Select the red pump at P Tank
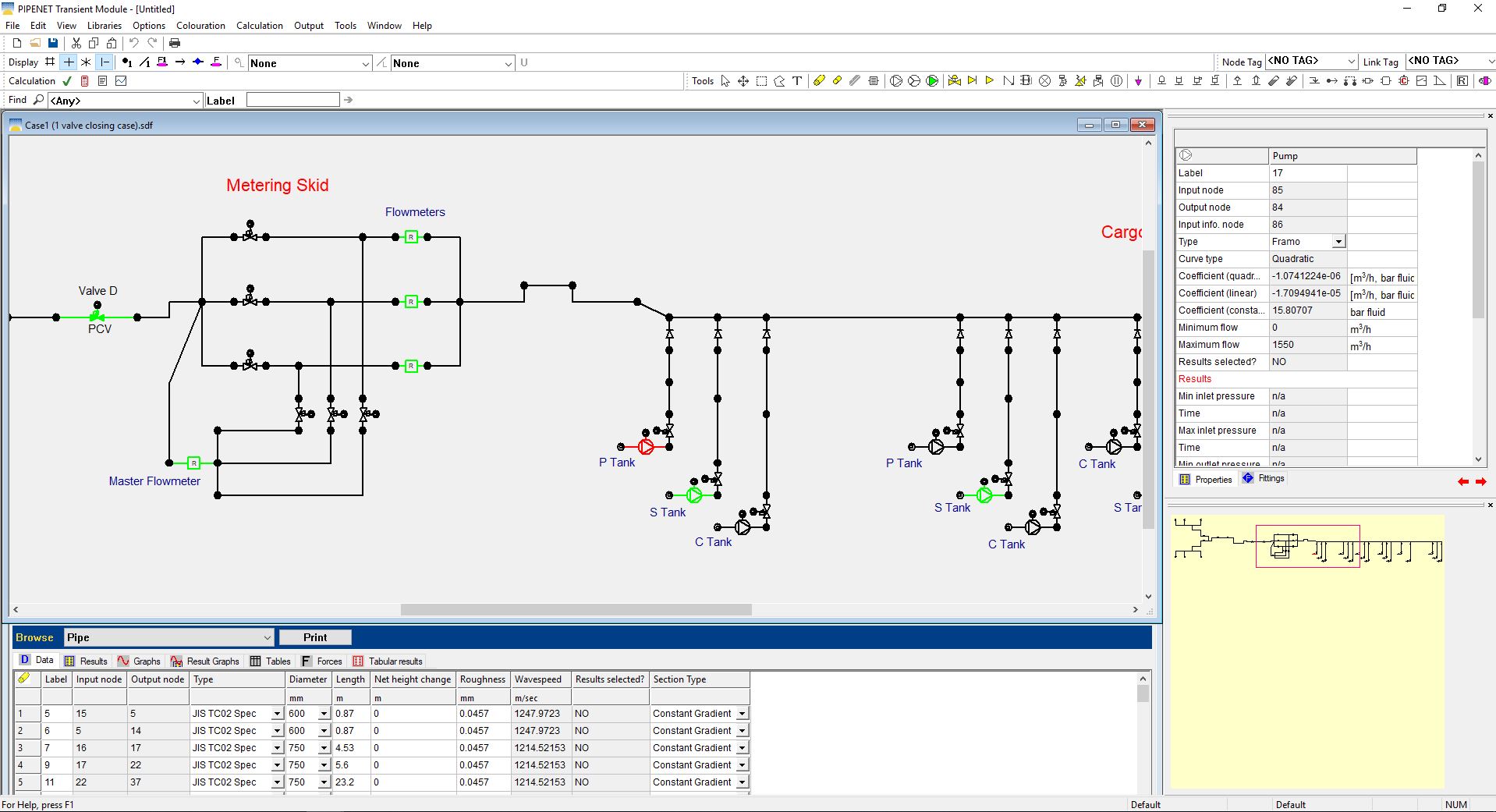The image size is (1496, 812). click(646, 447)
